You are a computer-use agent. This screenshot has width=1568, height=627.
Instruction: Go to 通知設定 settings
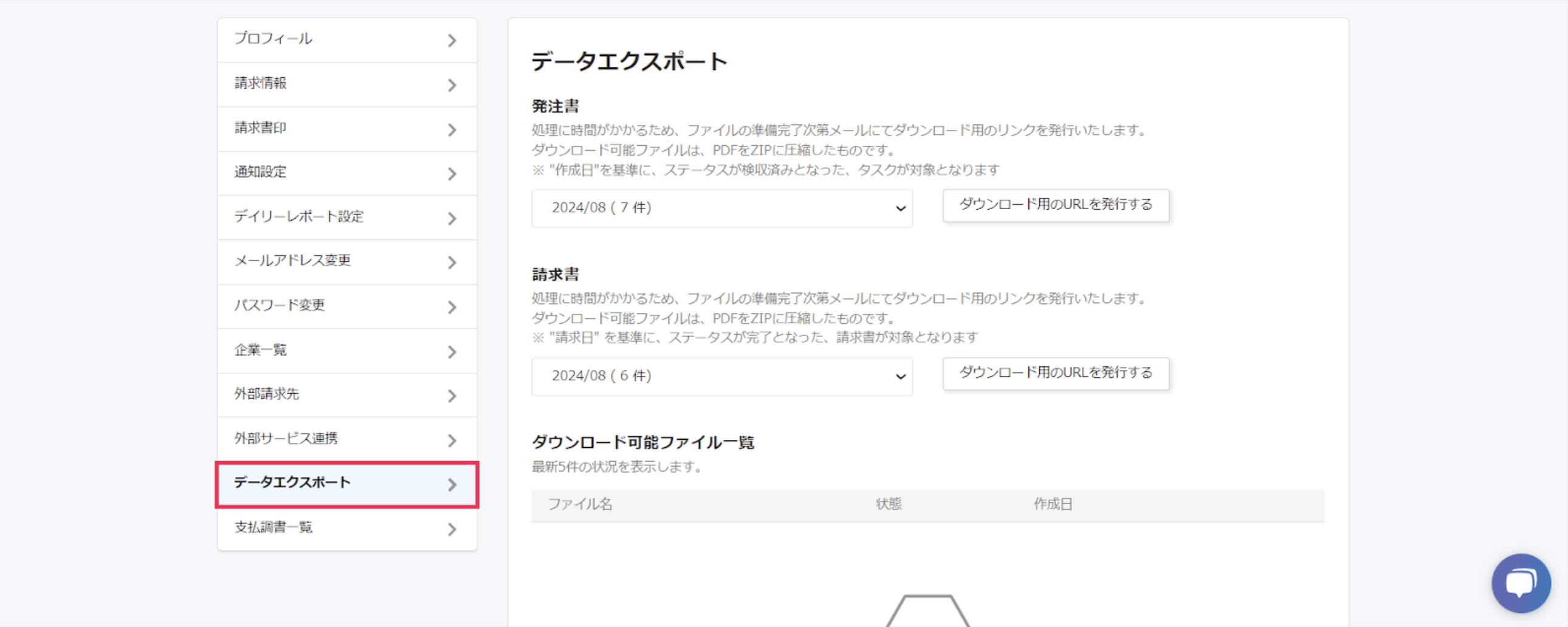[x=347, y=174]
